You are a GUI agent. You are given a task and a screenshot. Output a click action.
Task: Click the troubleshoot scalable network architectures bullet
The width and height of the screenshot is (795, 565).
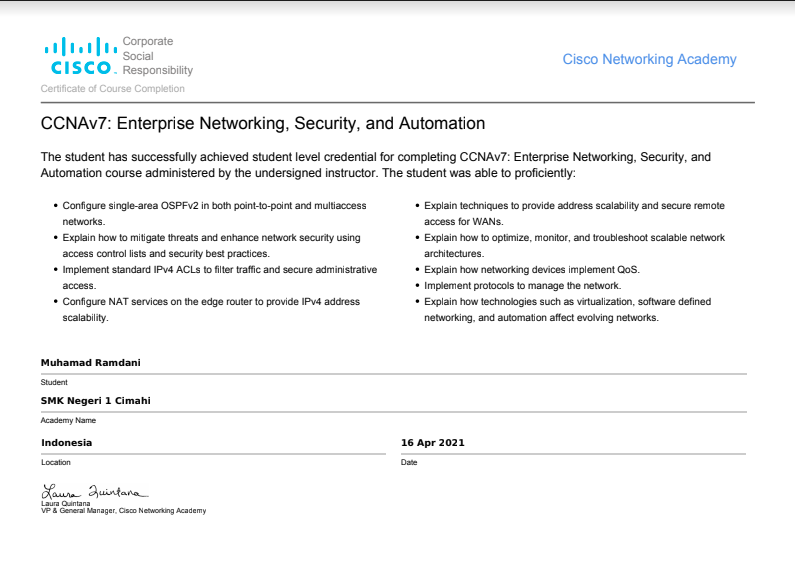(x=574, y=245)
